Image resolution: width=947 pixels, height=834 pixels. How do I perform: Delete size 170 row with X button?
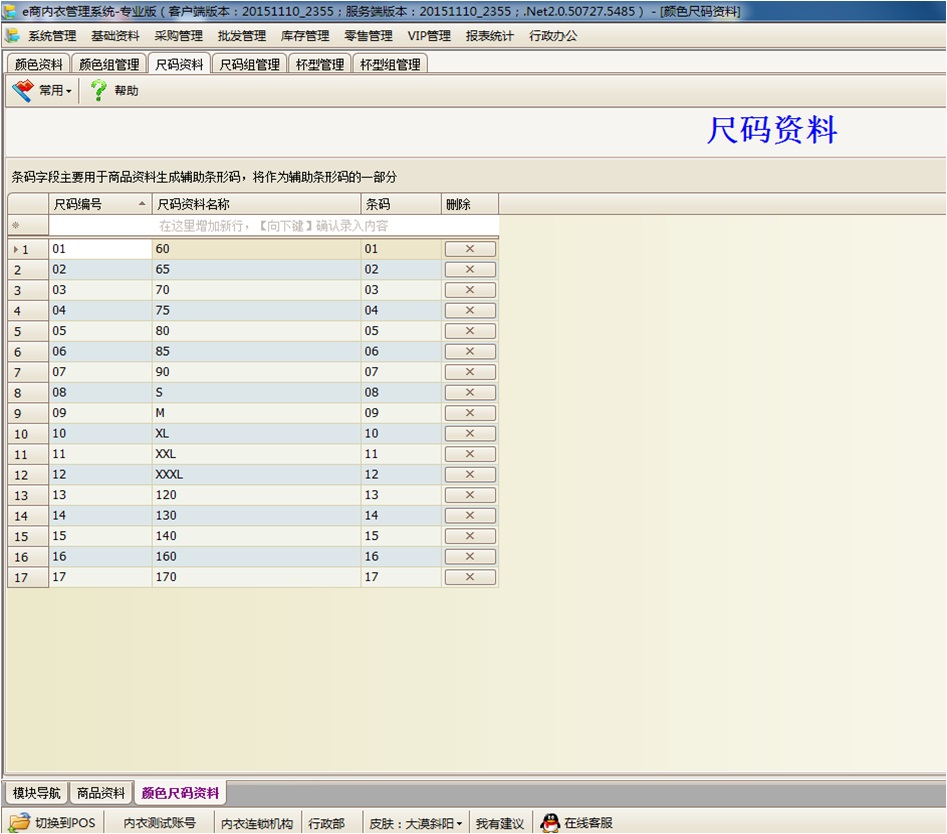click(x=470, y=577)
